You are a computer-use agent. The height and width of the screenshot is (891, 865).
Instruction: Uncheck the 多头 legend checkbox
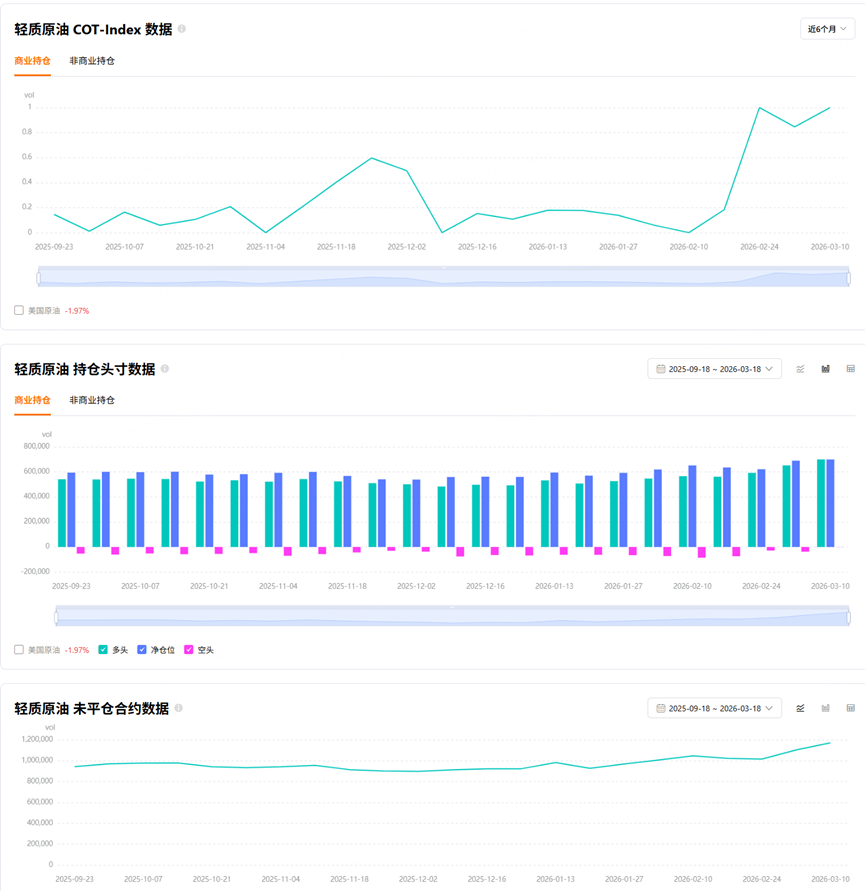coord(103,649)
